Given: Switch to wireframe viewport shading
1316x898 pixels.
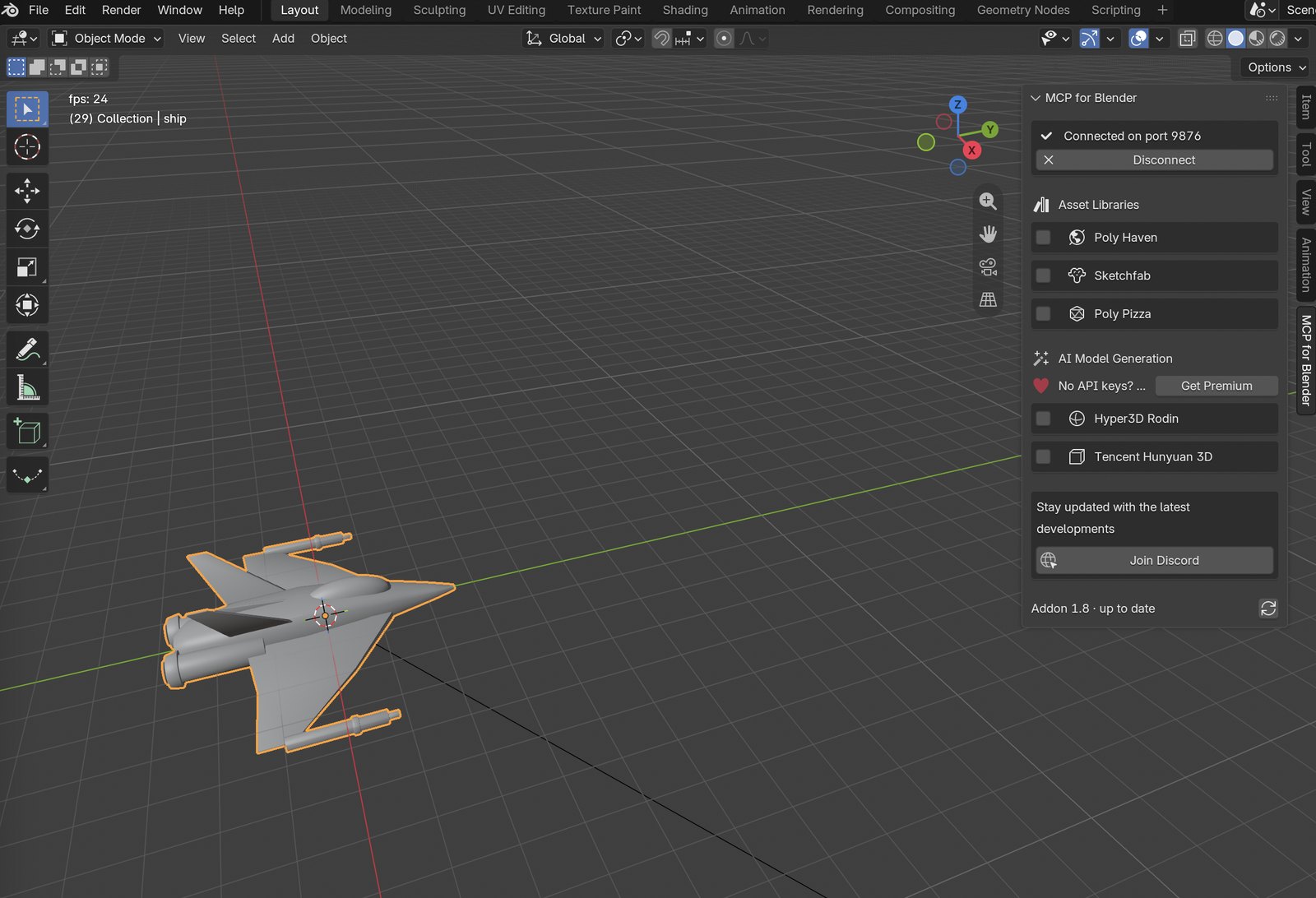Looking at the screenshot, I should point(1215,39).
